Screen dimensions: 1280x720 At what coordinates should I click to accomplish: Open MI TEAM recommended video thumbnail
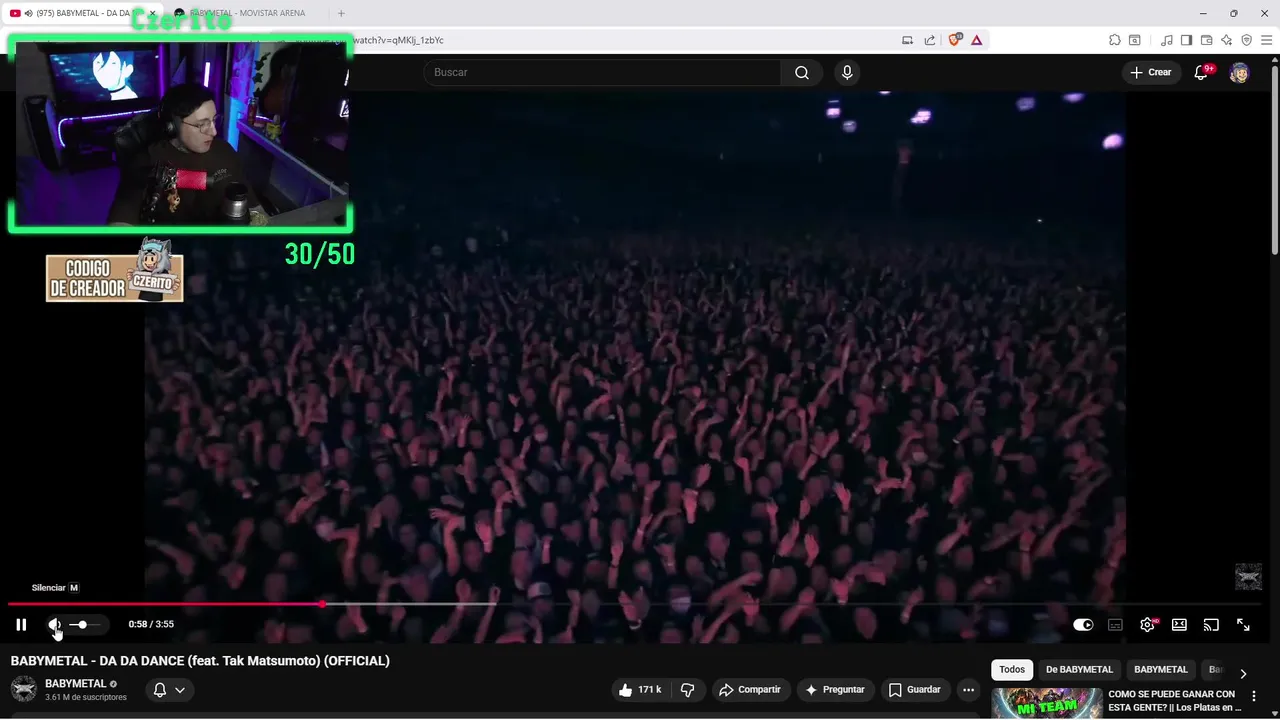[1047, 704]
